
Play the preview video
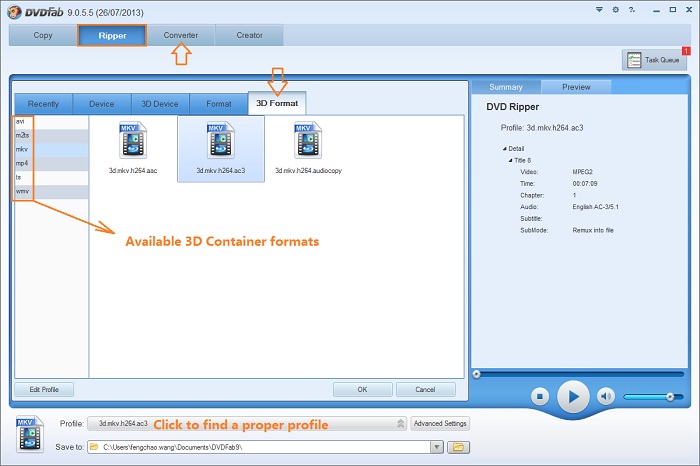[573, 396]
